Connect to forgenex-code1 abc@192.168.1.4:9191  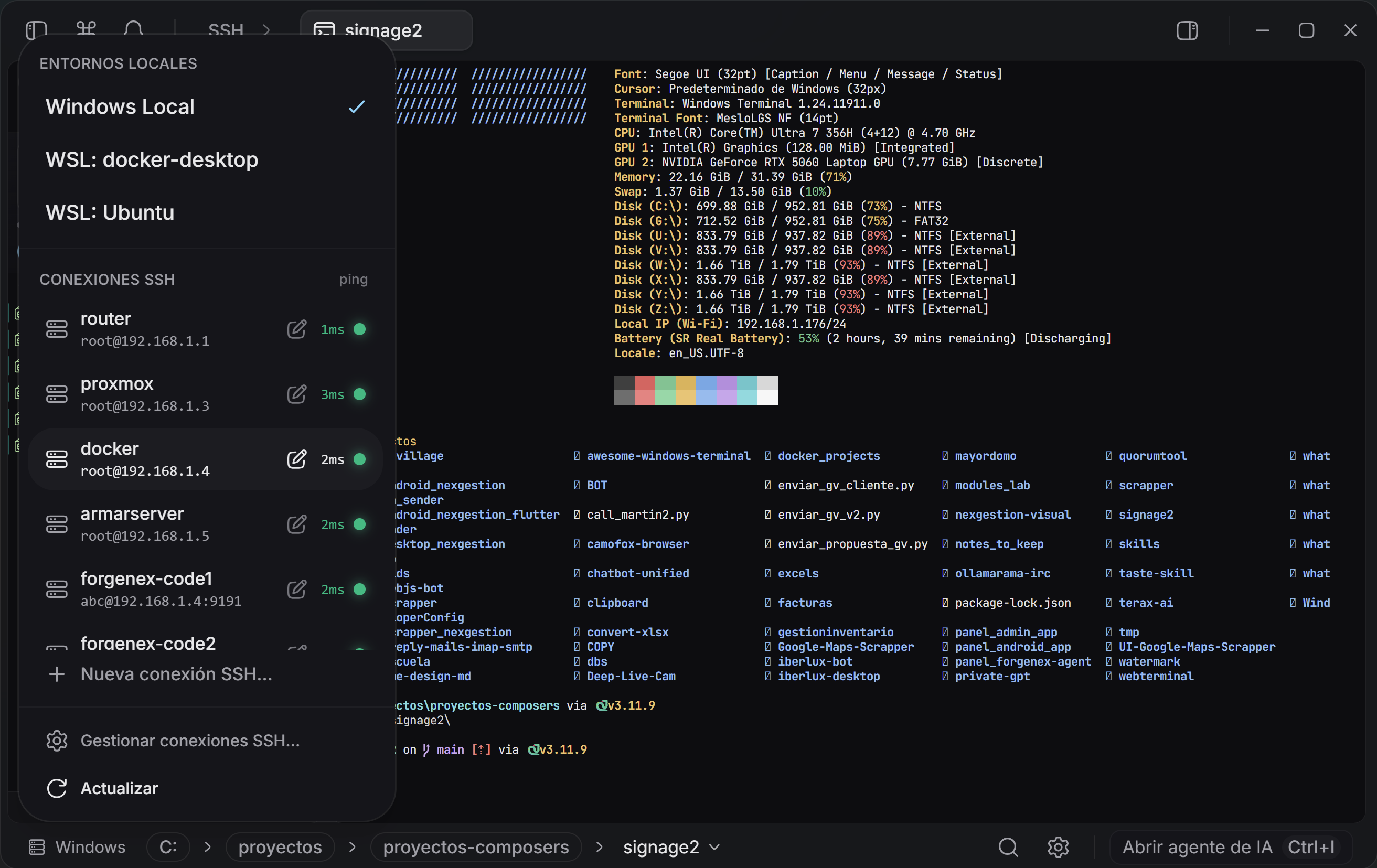click(x=206, y=589)
